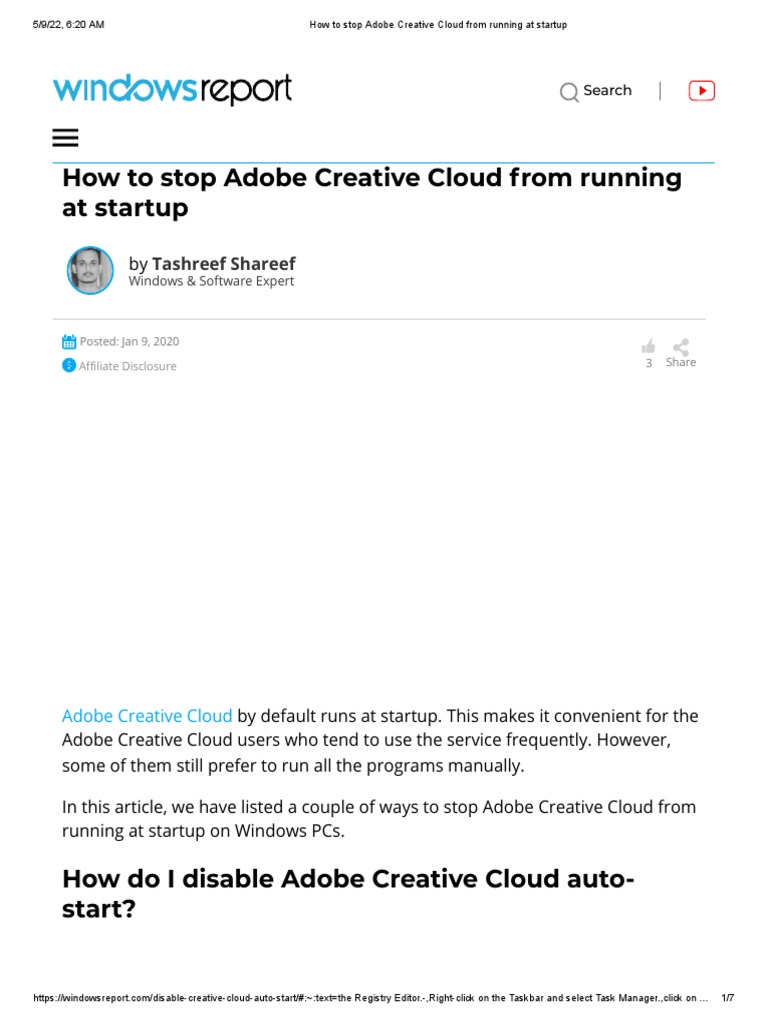Click the Windows & Software Expert subtitle
Screen dimensions: 768x1024
pyautogui.click(x=211, y=281)
